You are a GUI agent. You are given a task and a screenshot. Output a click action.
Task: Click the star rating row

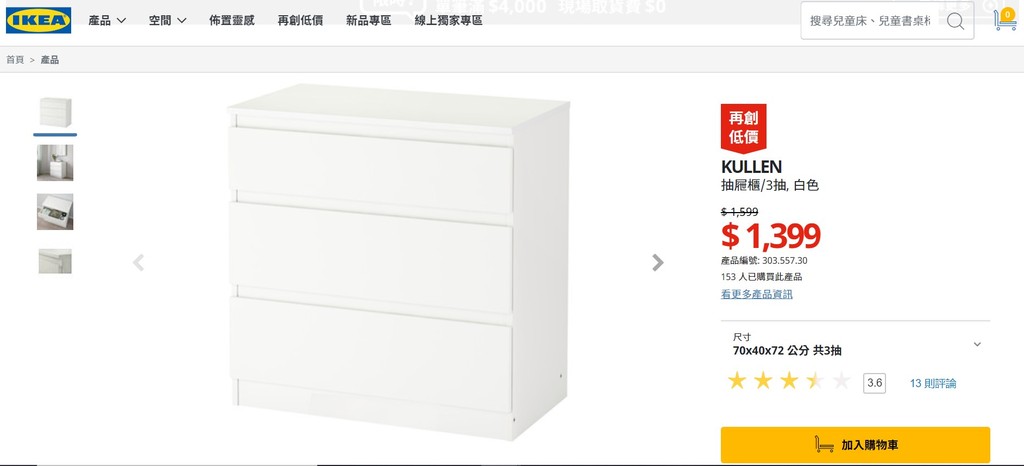coord(789,381)
